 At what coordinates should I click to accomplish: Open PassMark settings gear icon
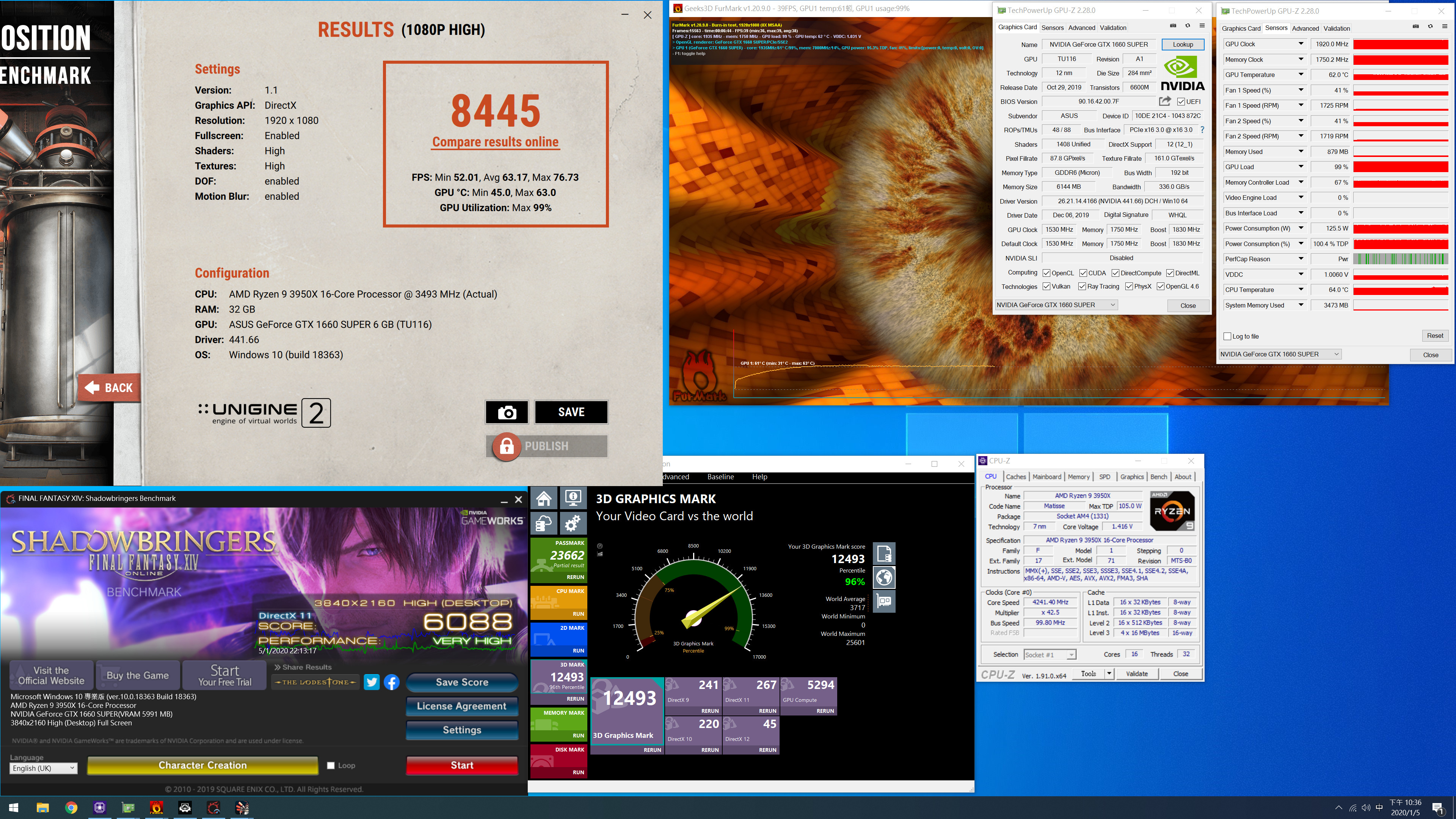click(x=573, y=523)
